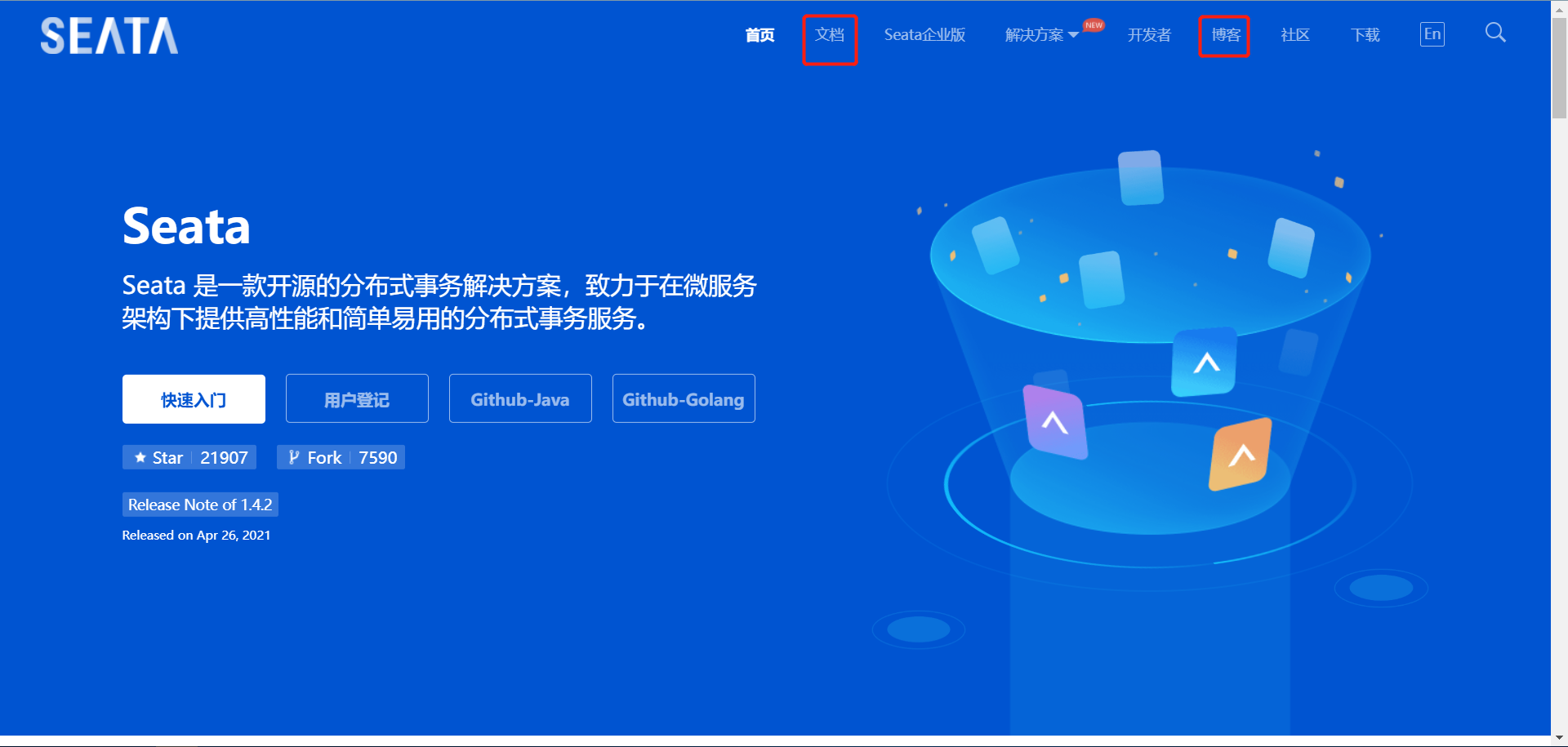
Task: Open the search magnifier icon
Action: click(x=1495, y=33)
